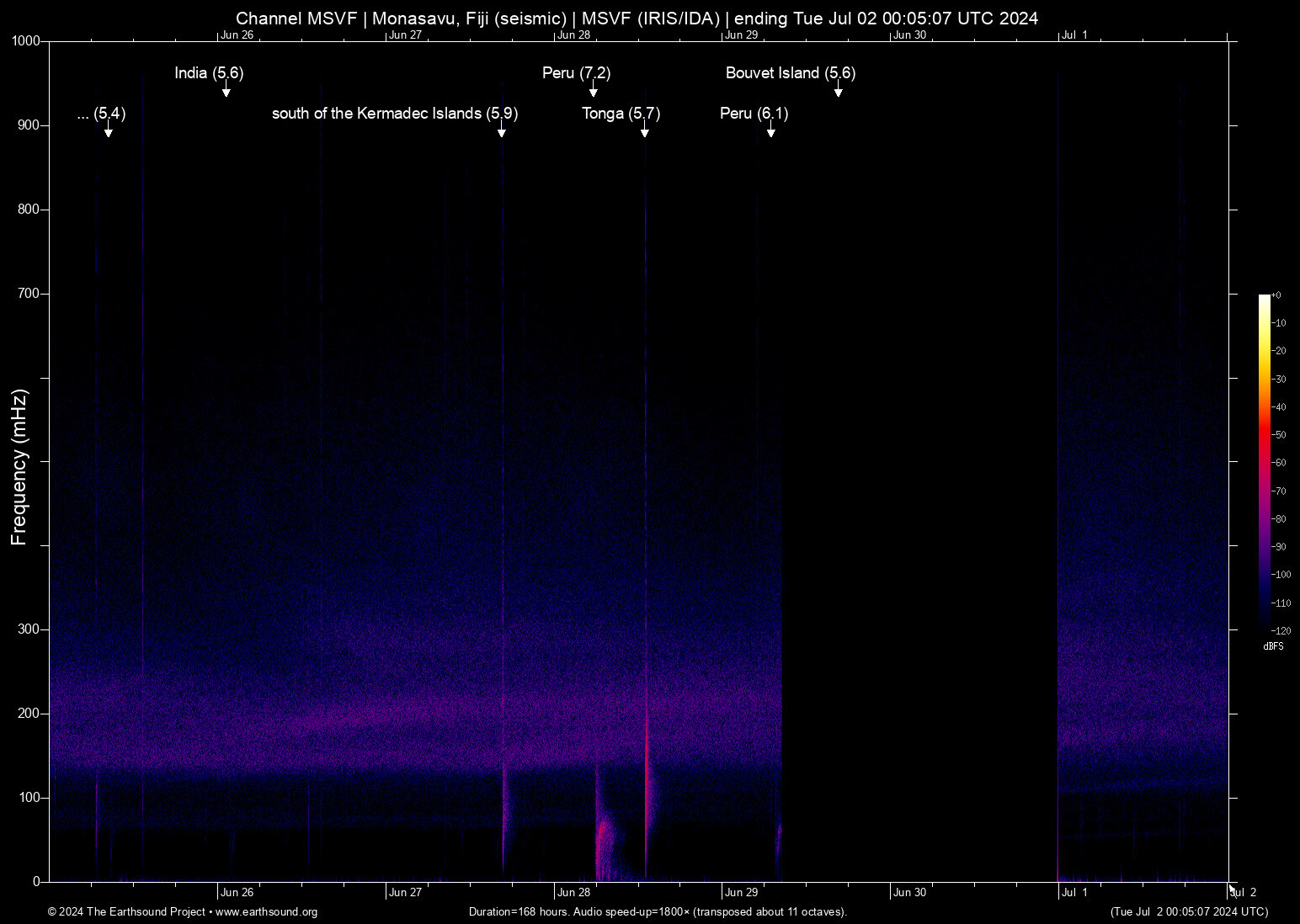Select the Peru (7.2) event label
The width and height of the screenshot is (1300, 924).
click(577, 73)
